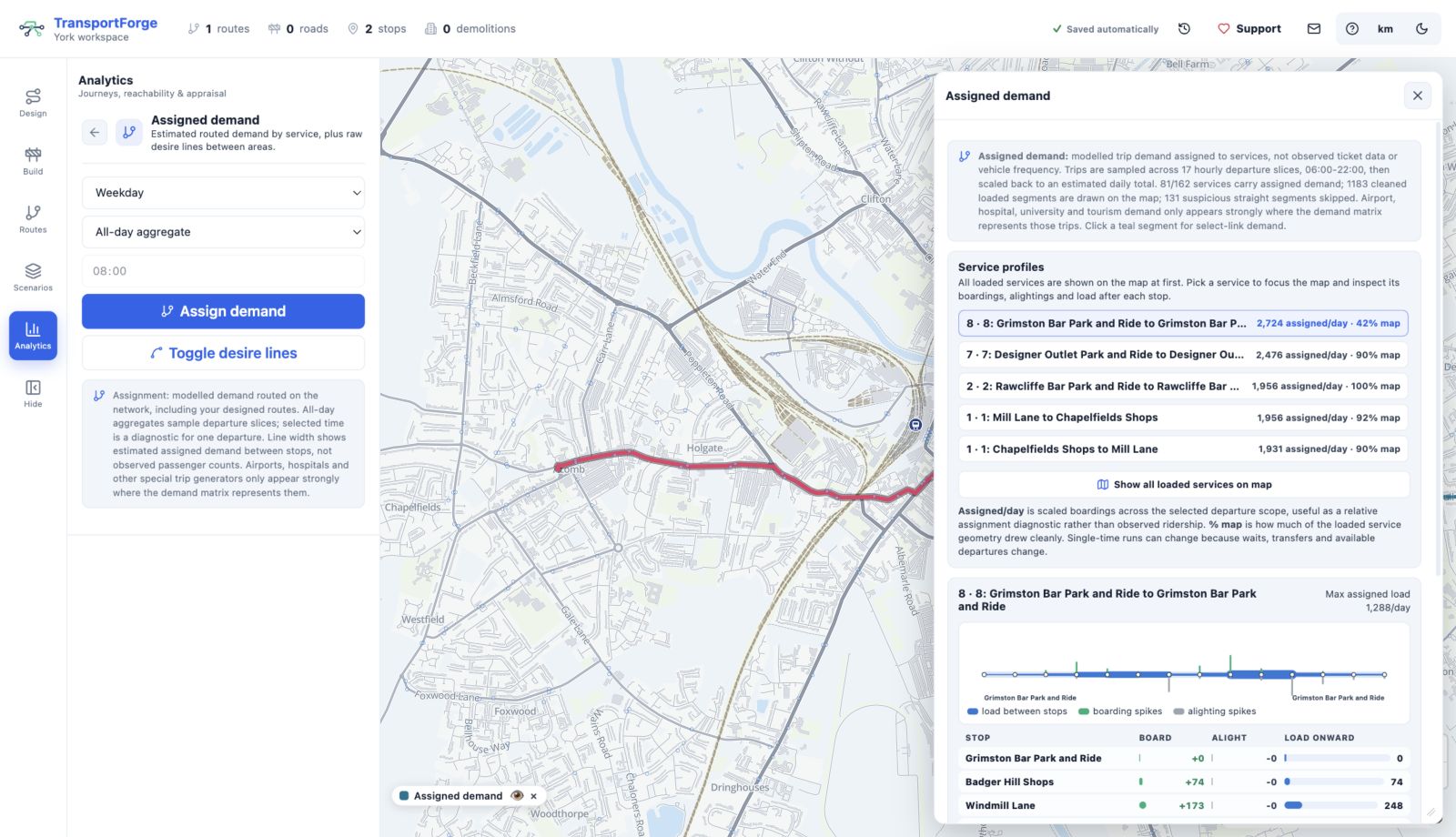The height and width of the screenshot is (837, 1456).
Task: Open the Design sidebar section
Action: (33, 103)
